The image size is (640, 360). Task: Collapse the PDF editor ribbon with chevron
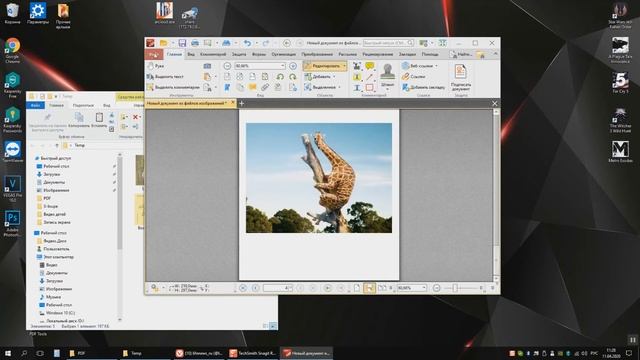(x=496, y=54)
